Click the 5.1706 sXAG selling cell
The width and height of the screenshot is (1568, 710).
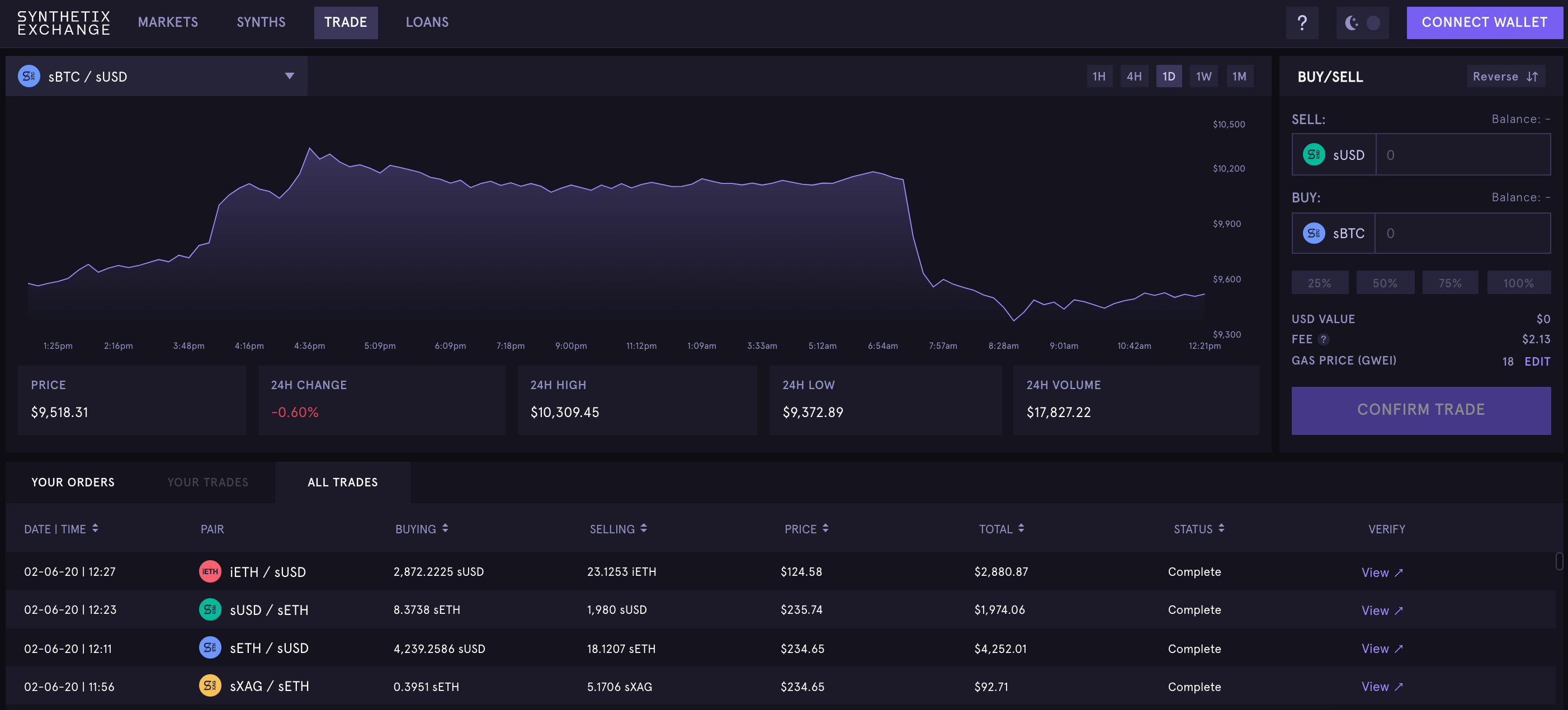tap(619, 687)
